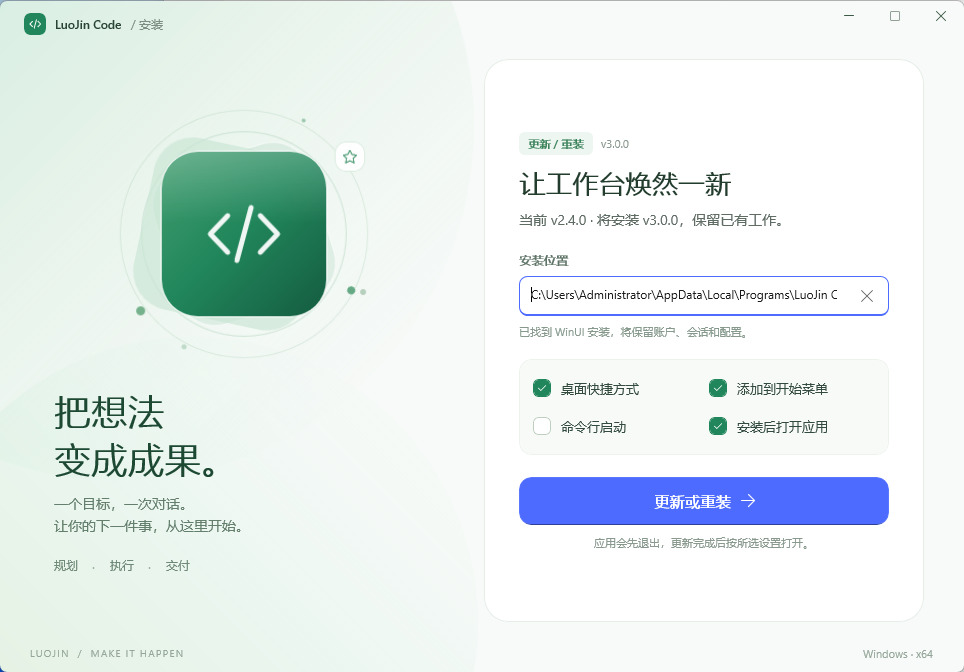This screenshot has height=672, width=964.
Task: Uncheck the 添加到开始菜单 checkbox
Action: pyautogui.click(x=718, y=389)
